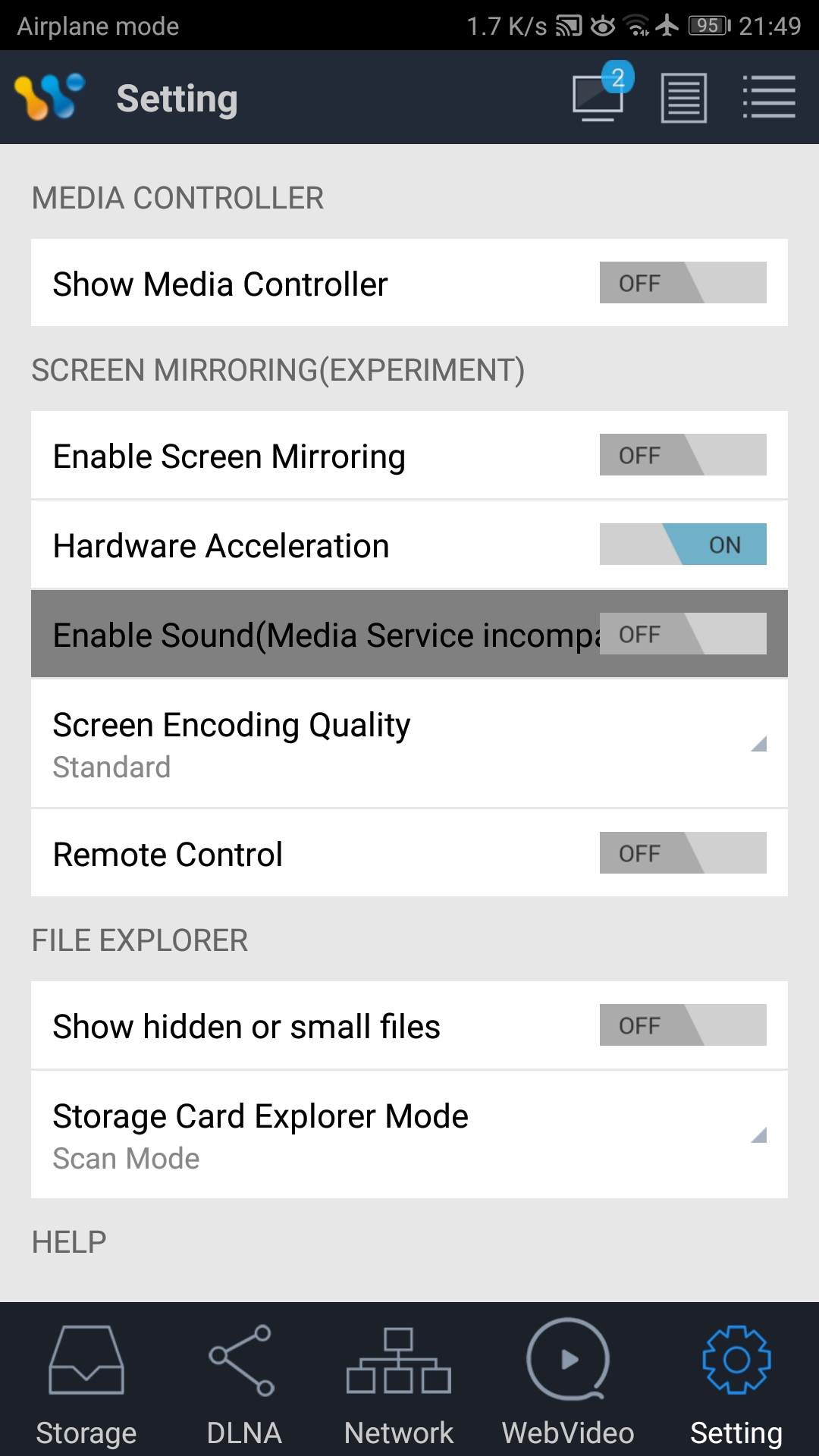Toggle the Enable Sound switch

[x=682, y=634]
